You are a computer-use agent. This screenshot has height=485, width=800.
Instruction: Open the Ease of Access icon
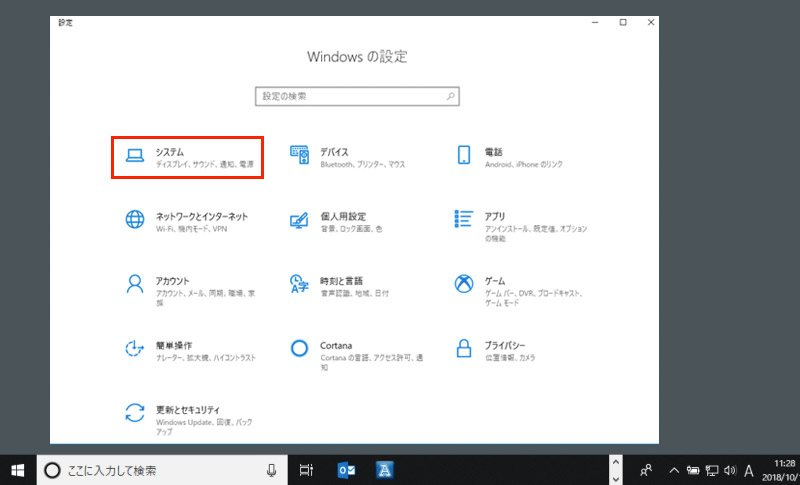[x=135, y=348]
